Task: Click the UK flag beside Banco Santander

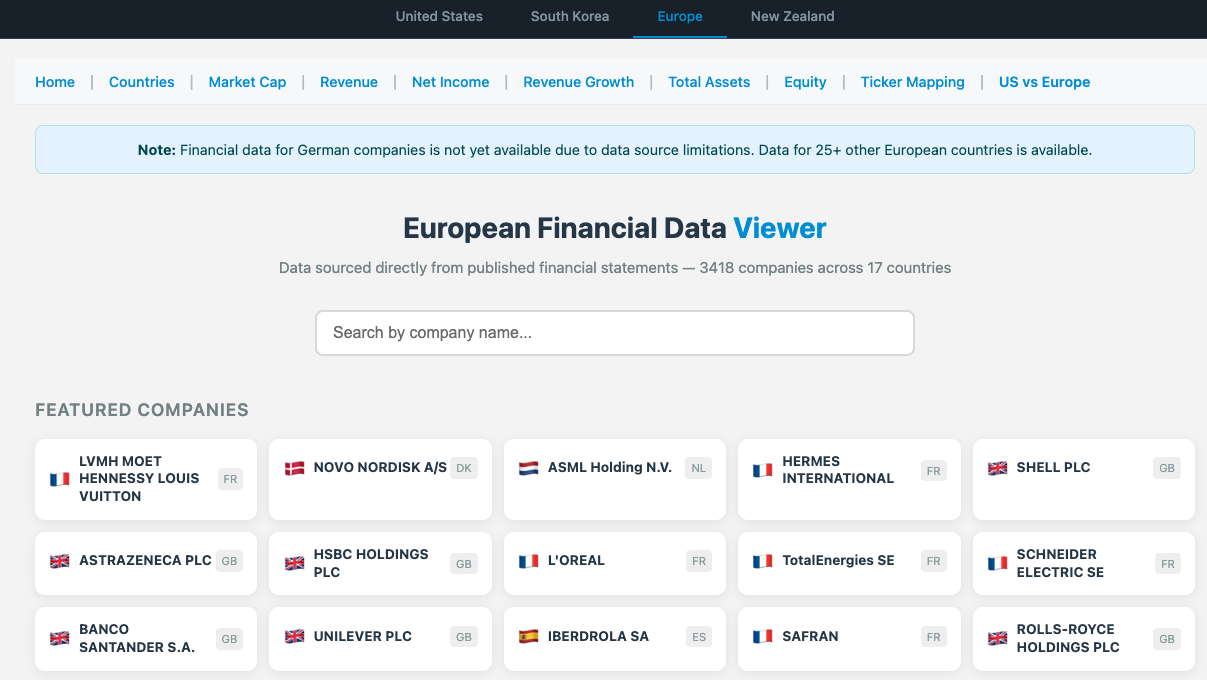Action: 60,638
